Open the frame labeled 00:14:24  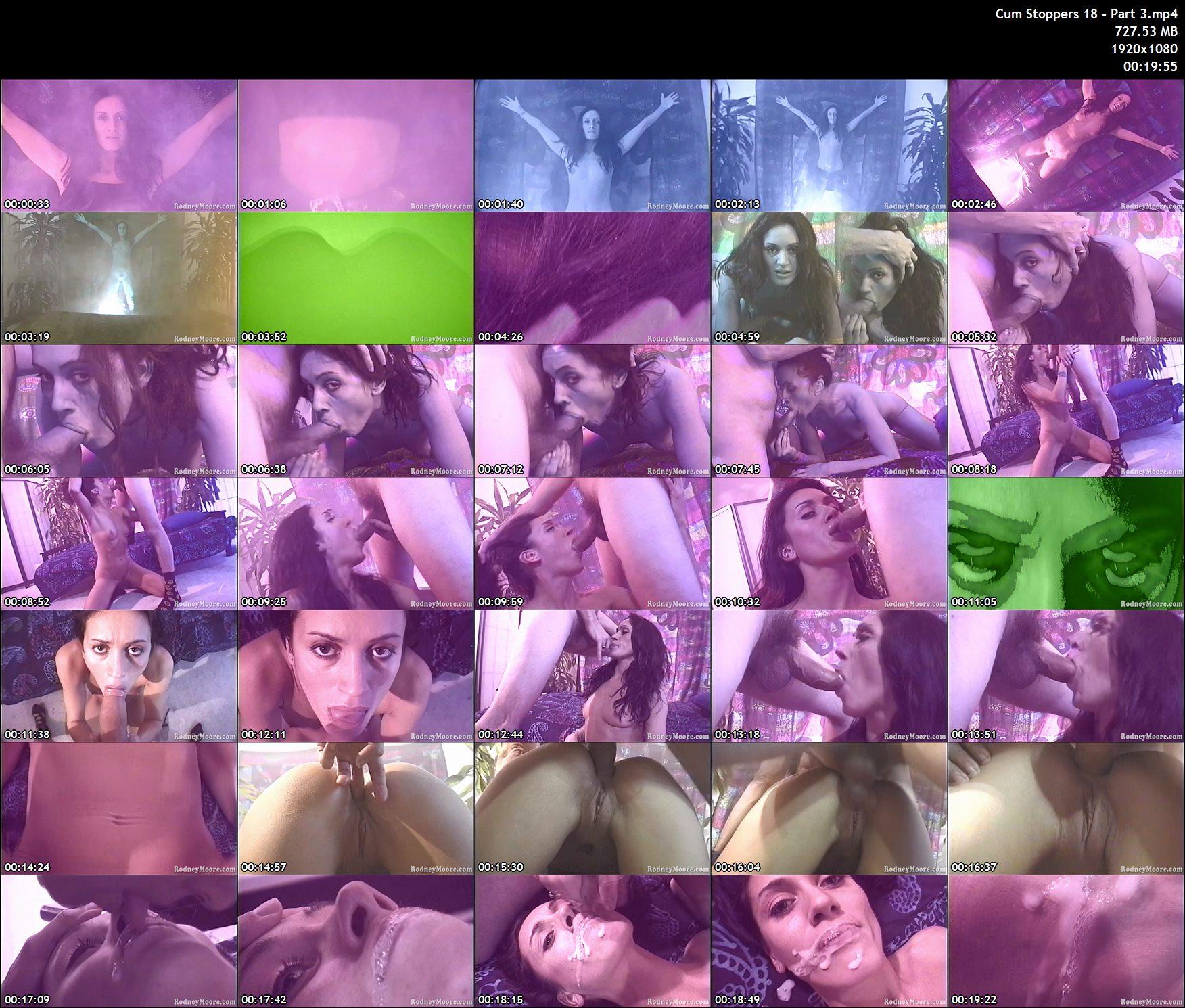[119, 808]
